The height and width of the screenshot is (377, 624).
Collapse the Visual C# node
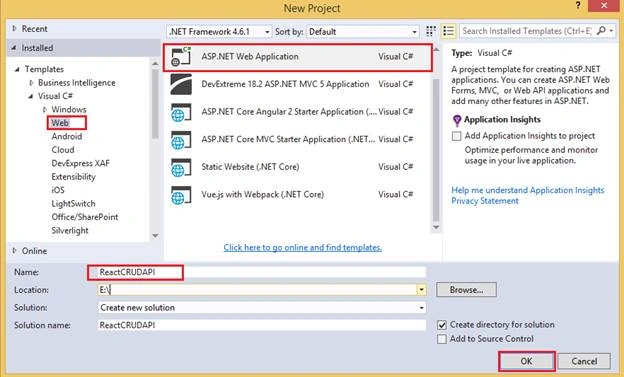click(x=31, y=96)
